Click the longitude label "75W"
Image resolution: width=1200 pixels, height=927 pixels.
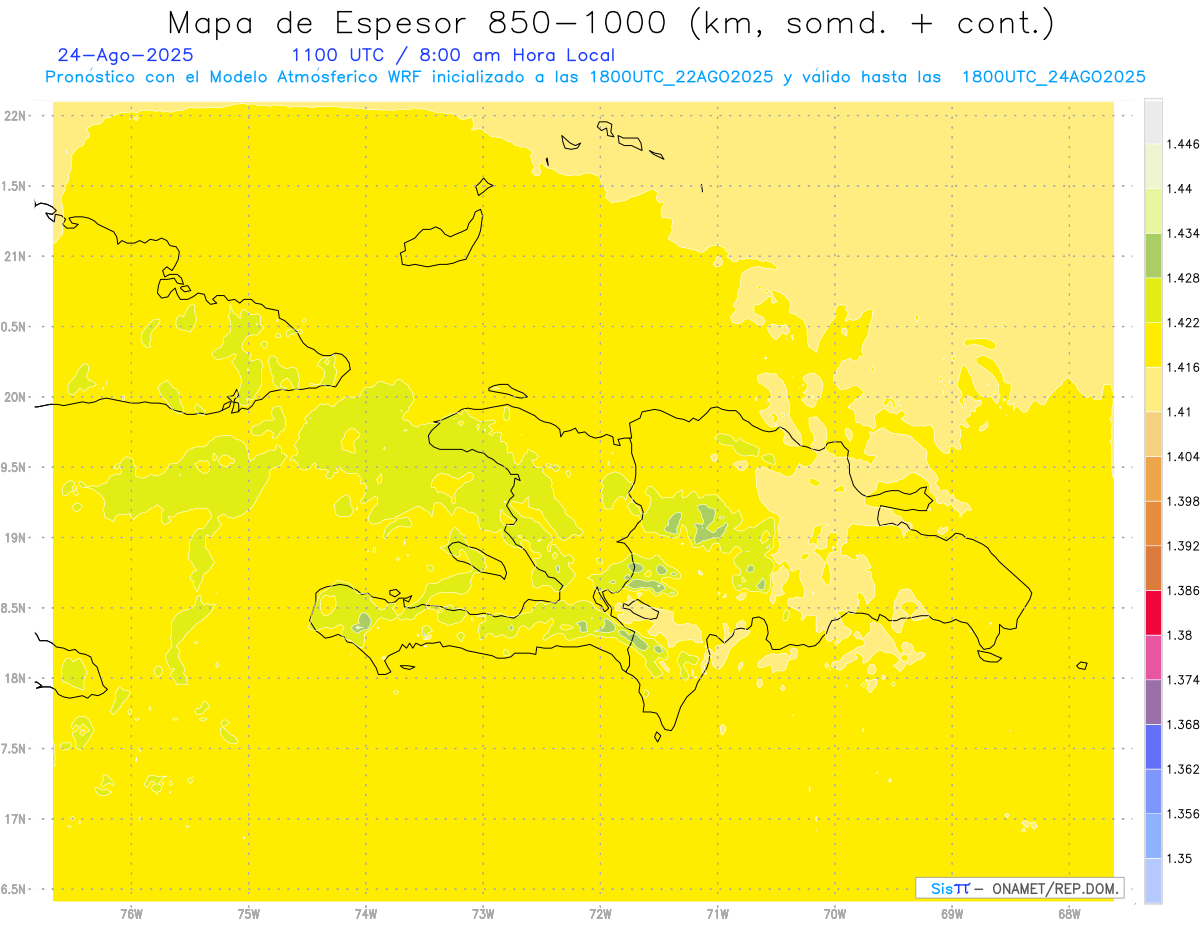[x=248, y=914]
